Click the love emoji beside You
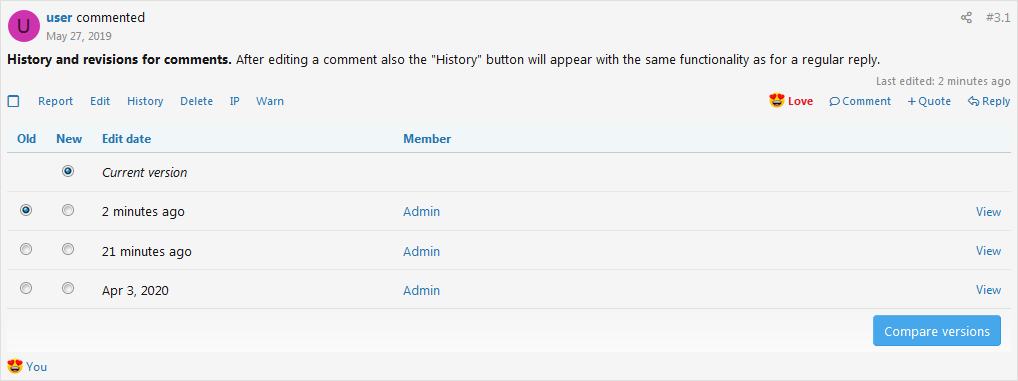This screenshot has width=1018, height=381. pyautogui.click(x=14, y=366)
